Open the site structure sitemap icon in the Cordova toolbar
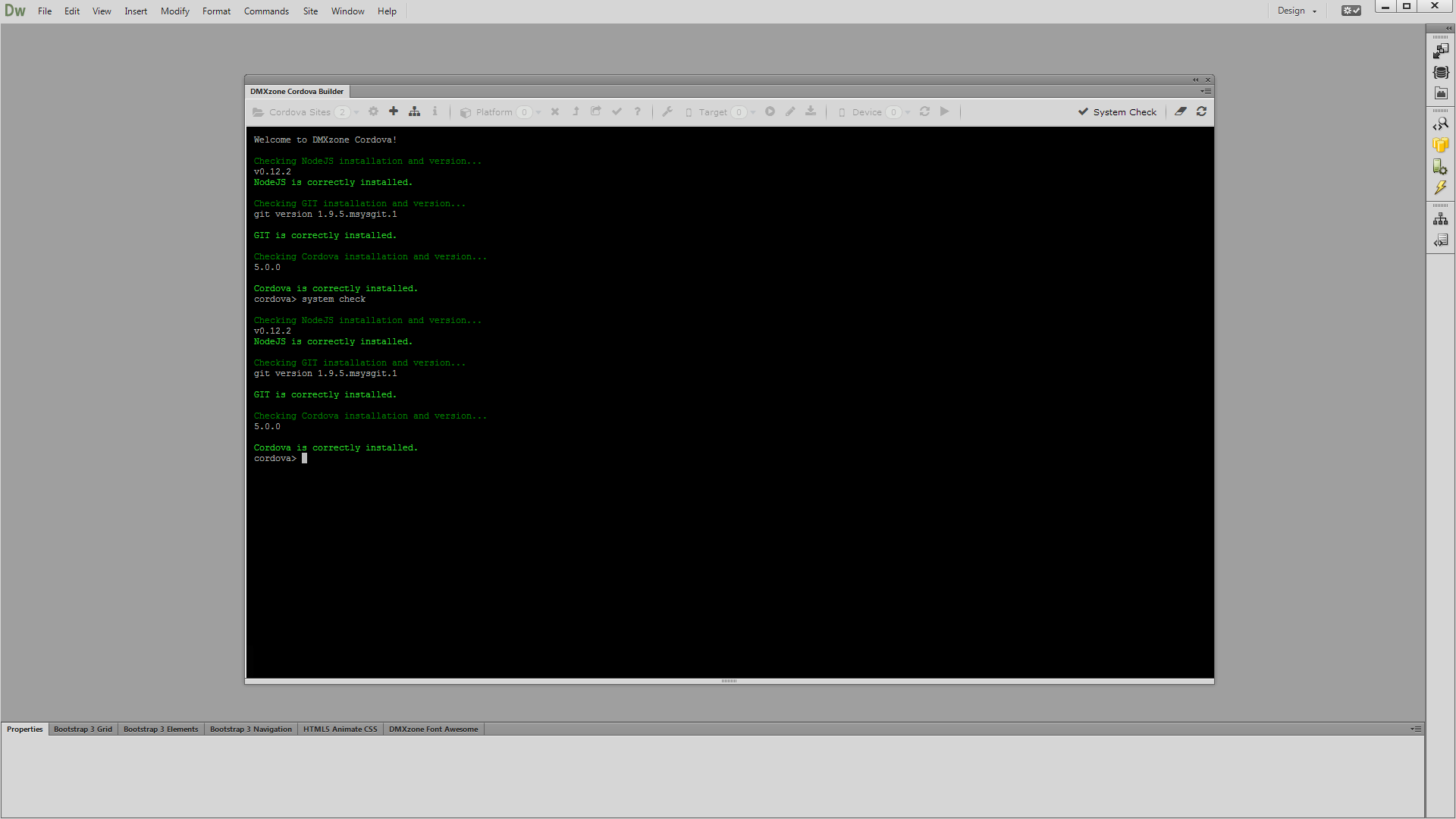This screenshot has width=1456, height=819. coord(414,111)
